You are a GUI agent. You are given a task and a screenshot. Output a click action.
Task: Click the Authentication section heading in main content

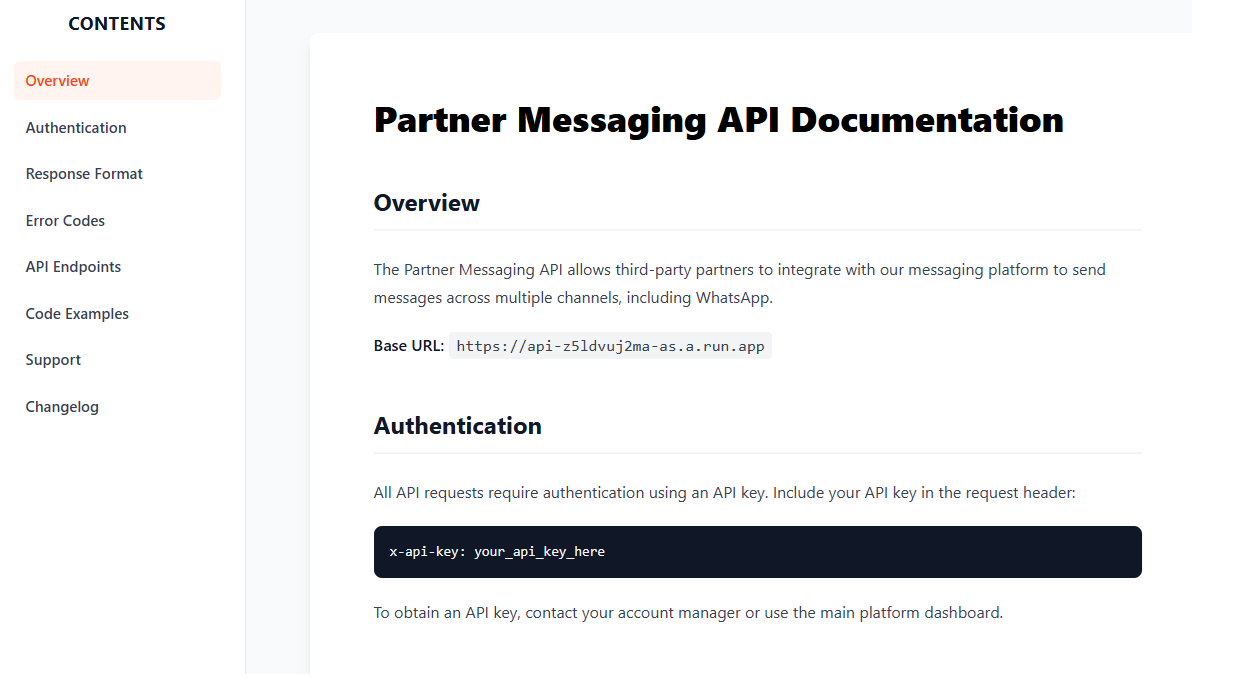[457, 426]
